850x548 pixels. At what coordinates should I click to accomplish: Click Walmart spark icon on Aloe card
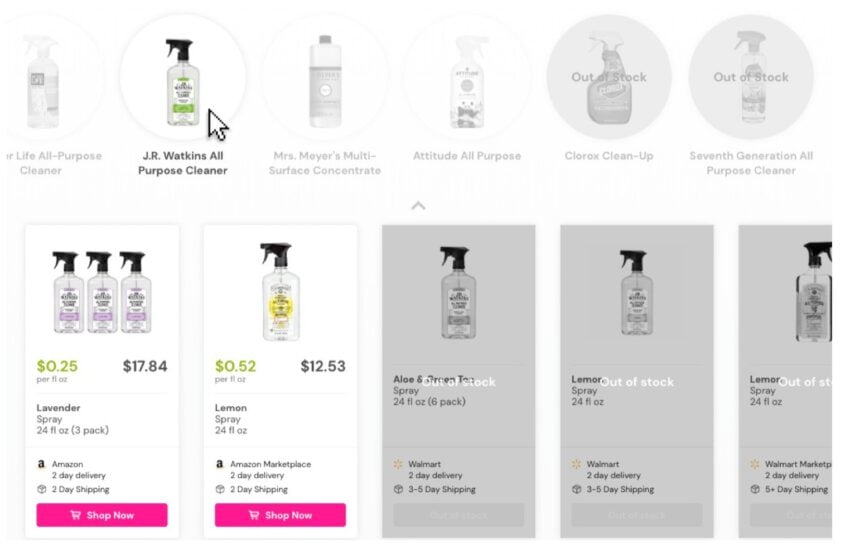click(398, 464)
